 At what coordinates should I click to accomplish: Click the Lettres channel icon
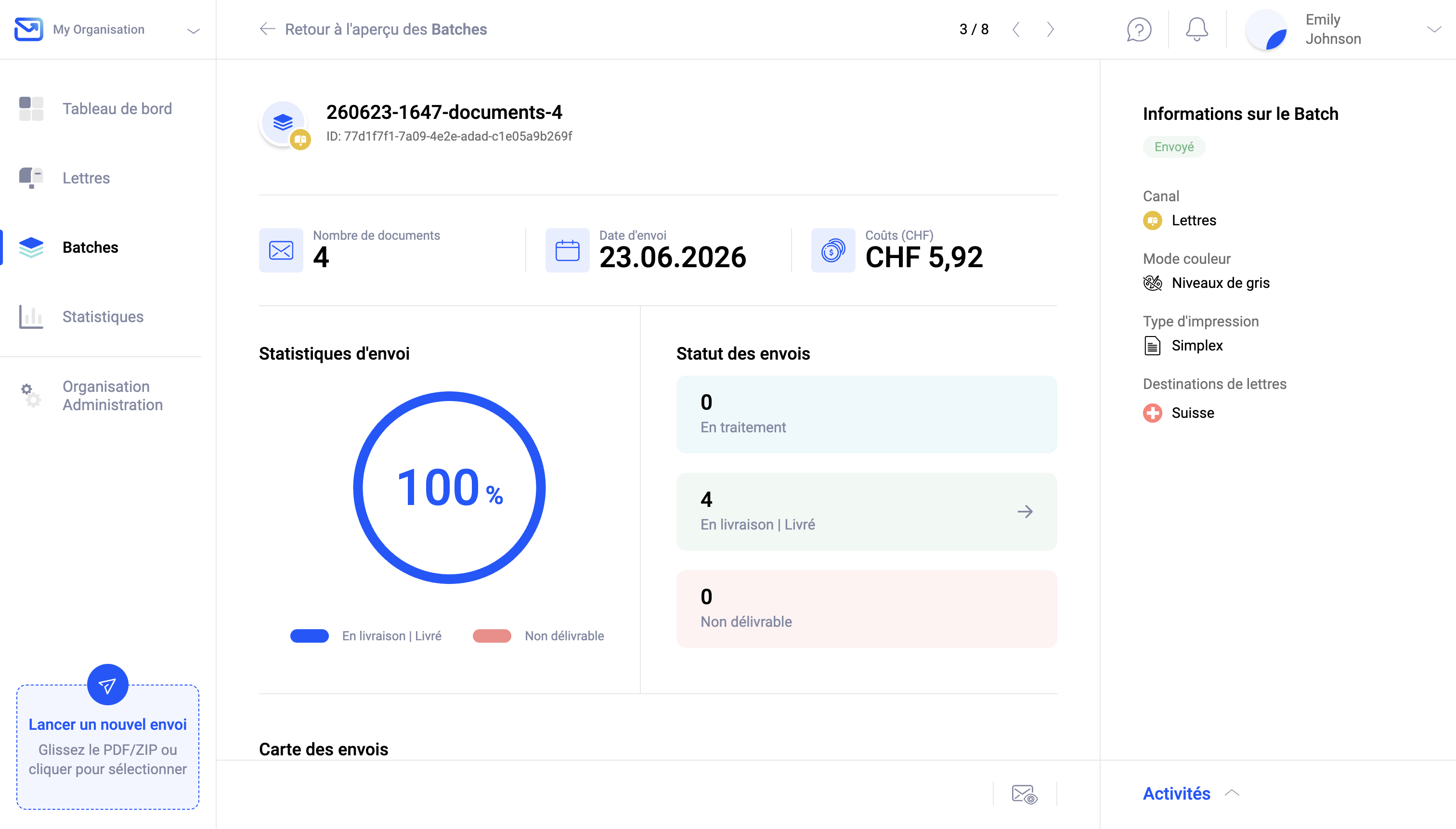pos(1153,220)
